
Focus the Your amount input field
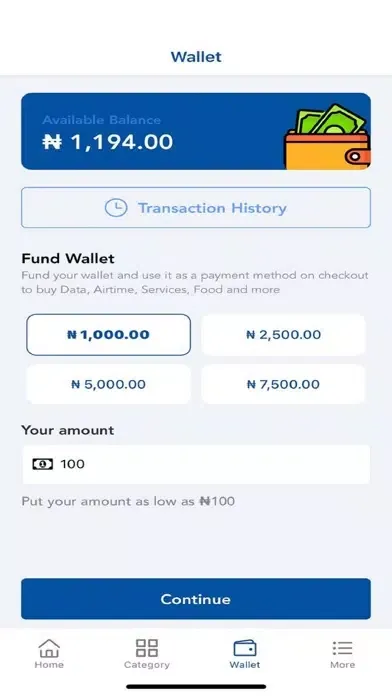pos(196,464)
